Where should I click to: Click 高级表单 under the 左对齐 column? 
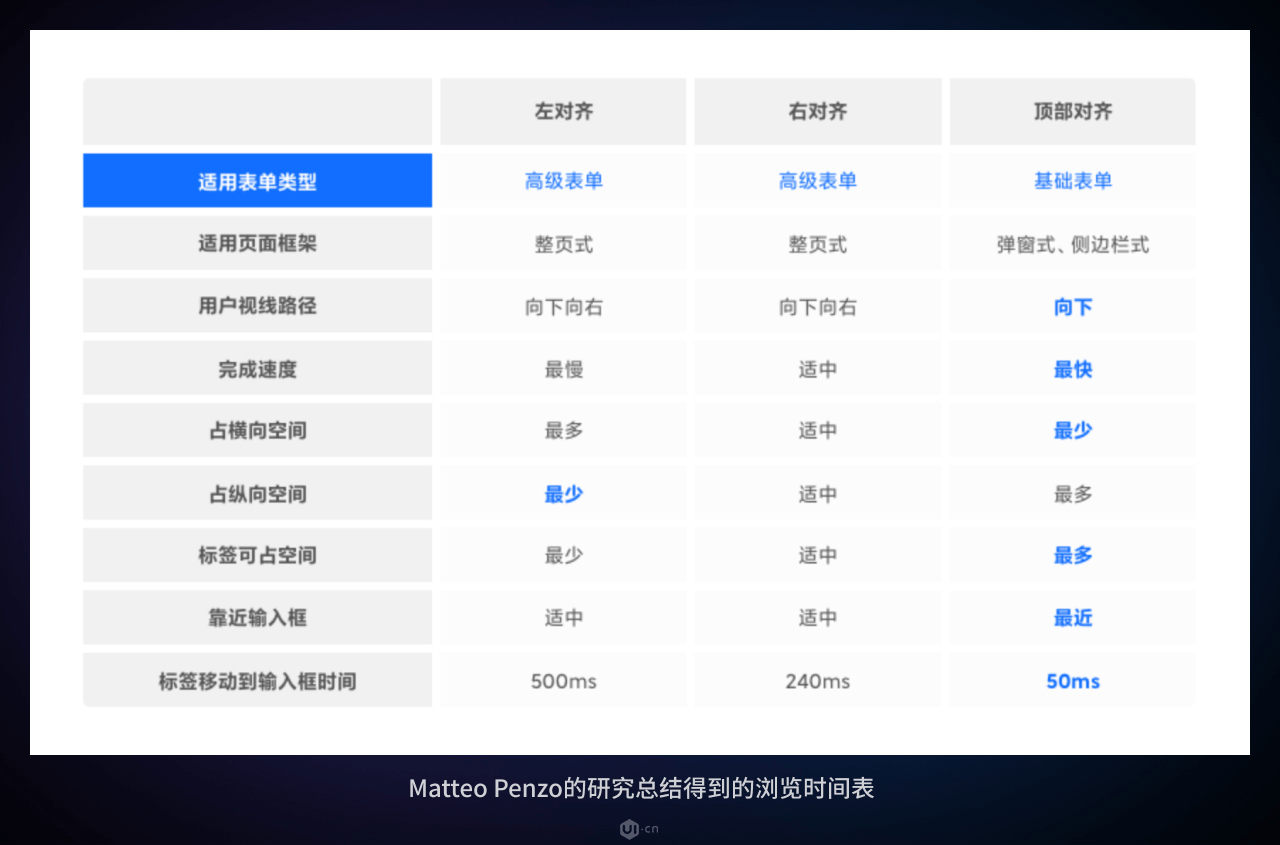coord(564,181)
